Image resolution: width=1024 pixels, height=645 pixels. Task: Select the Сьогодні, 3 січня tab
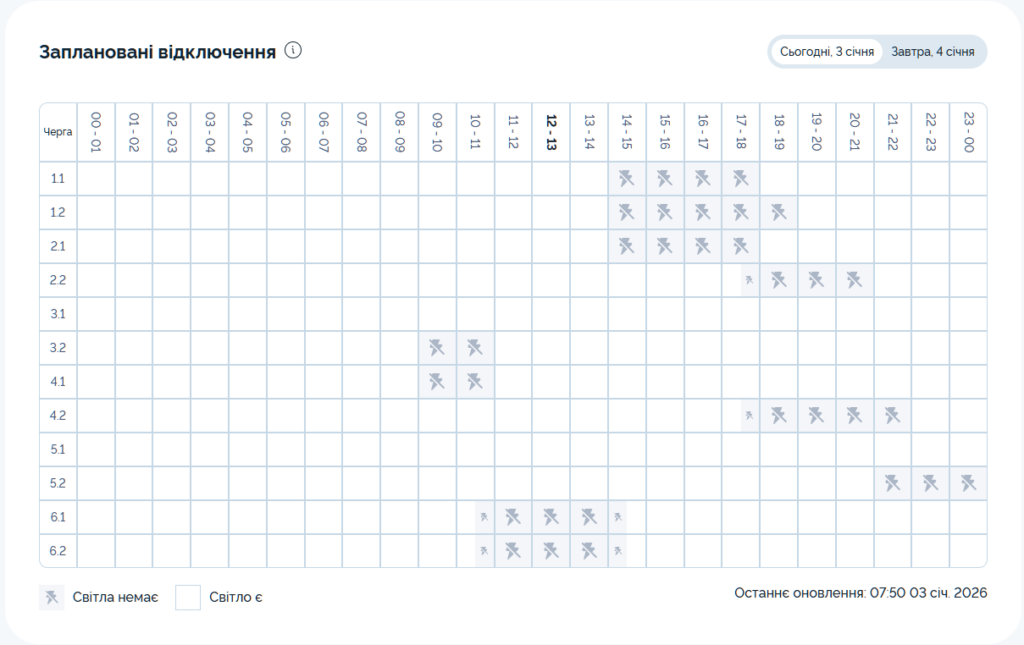827,52
